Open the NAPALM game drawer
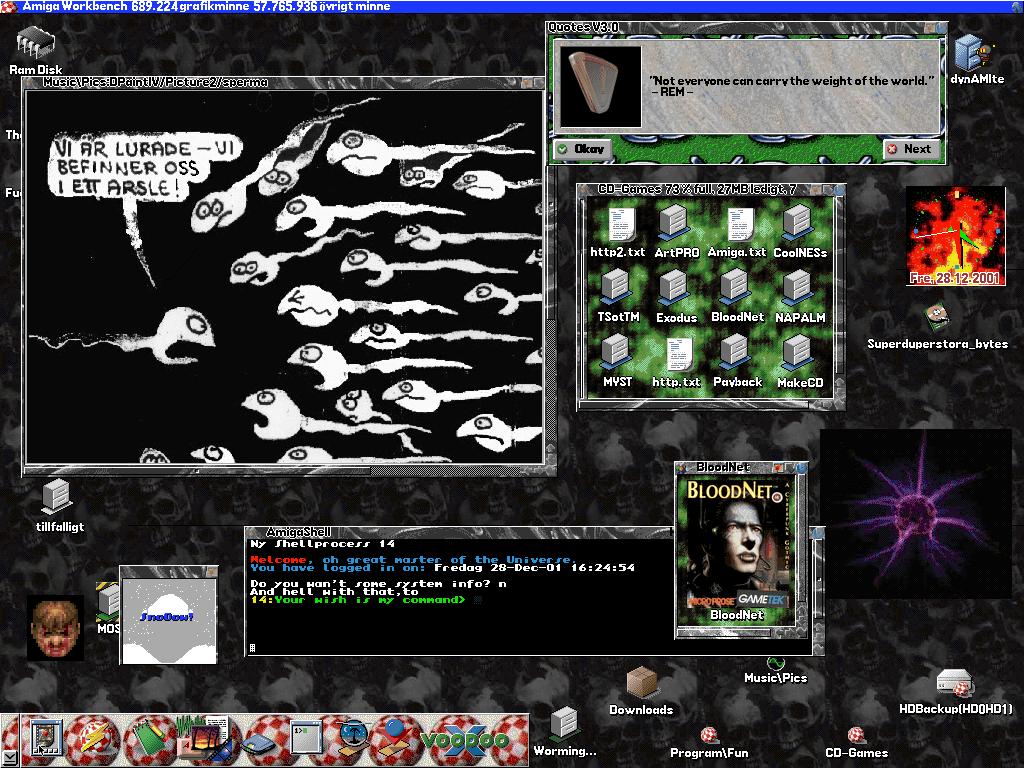 (x=799, y=290)
